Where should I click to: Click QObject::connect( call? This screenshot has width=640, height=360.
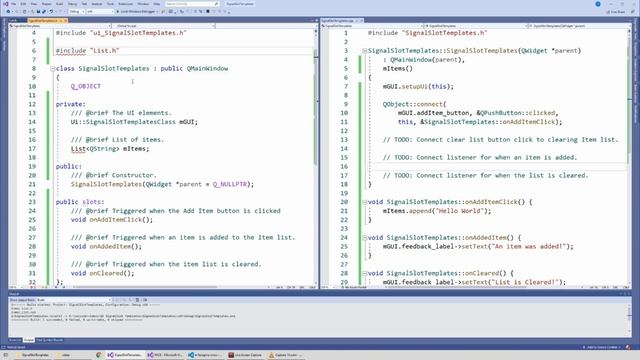(x=414, y=104)
